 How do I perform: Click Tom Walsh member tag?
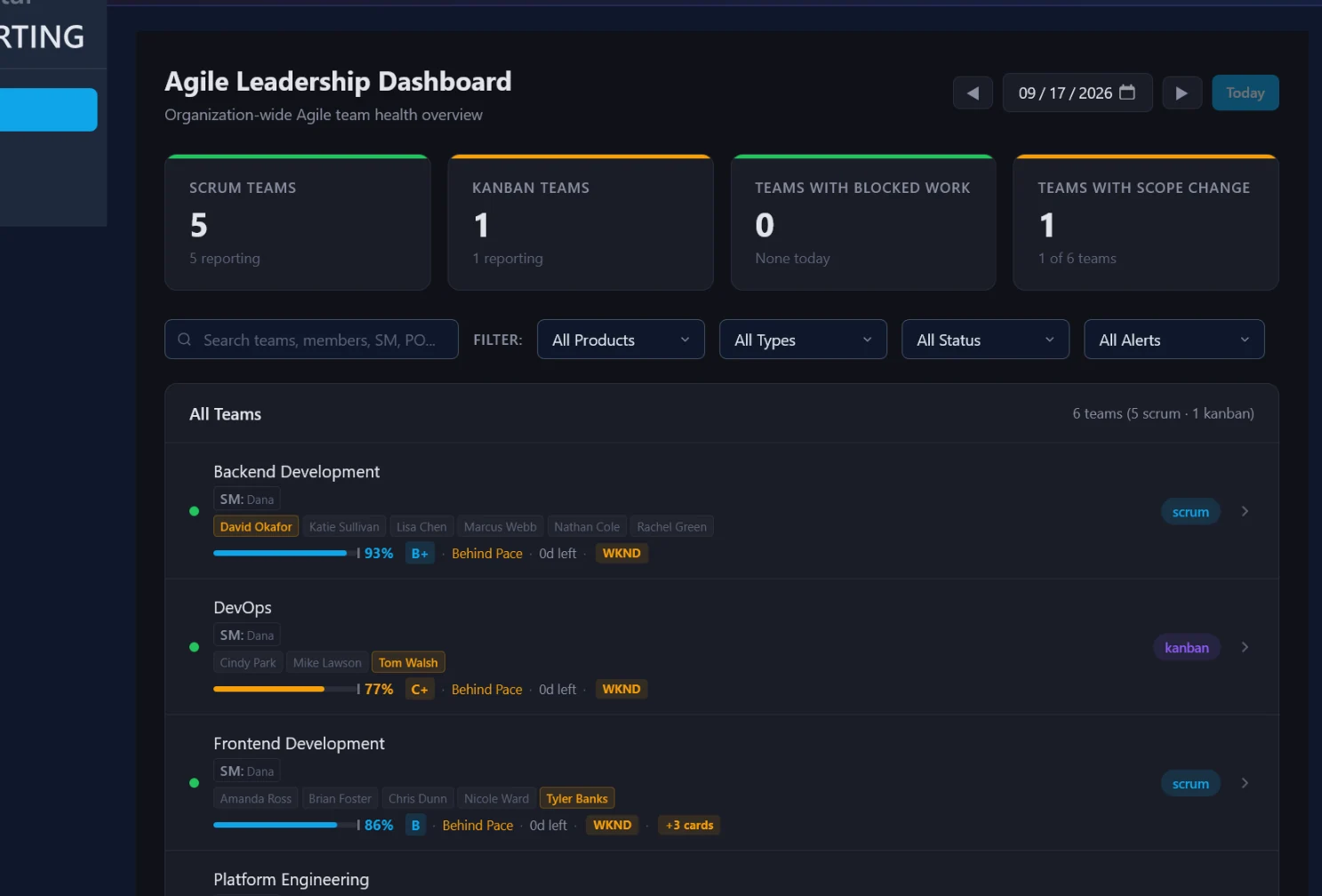(408, 662)
